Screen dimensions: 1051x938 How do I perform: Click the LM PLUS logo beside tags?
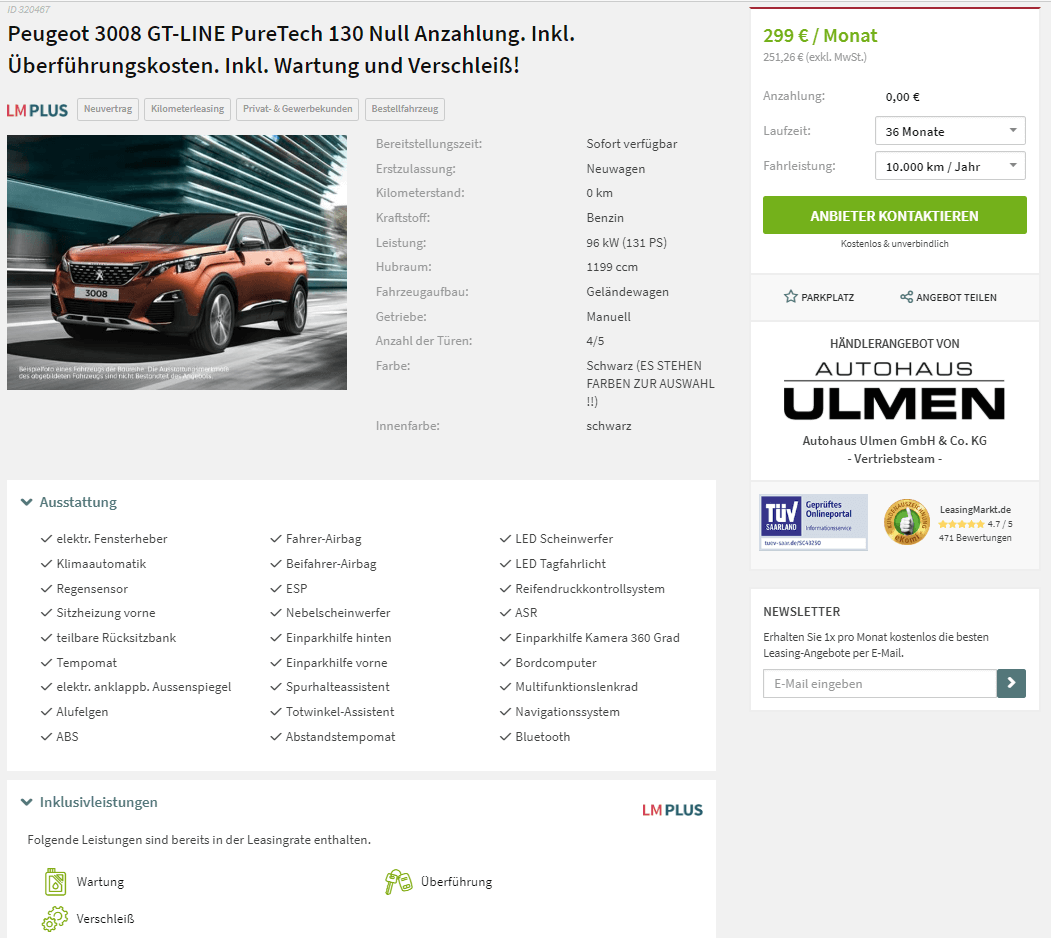(x=38, y=110)
